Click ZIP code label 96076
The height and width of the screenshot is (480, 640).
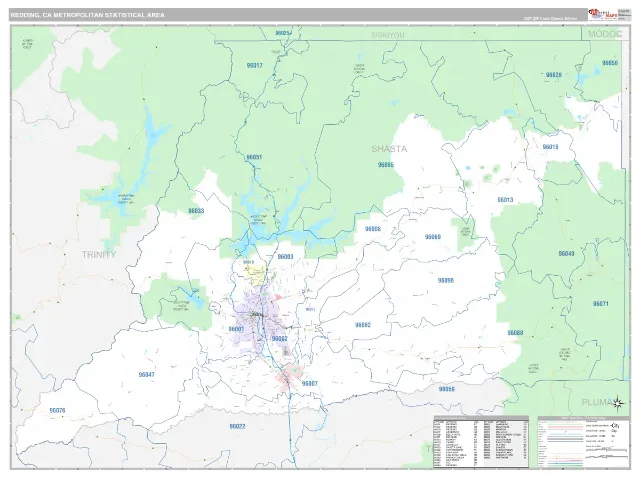tap(57, 410)
